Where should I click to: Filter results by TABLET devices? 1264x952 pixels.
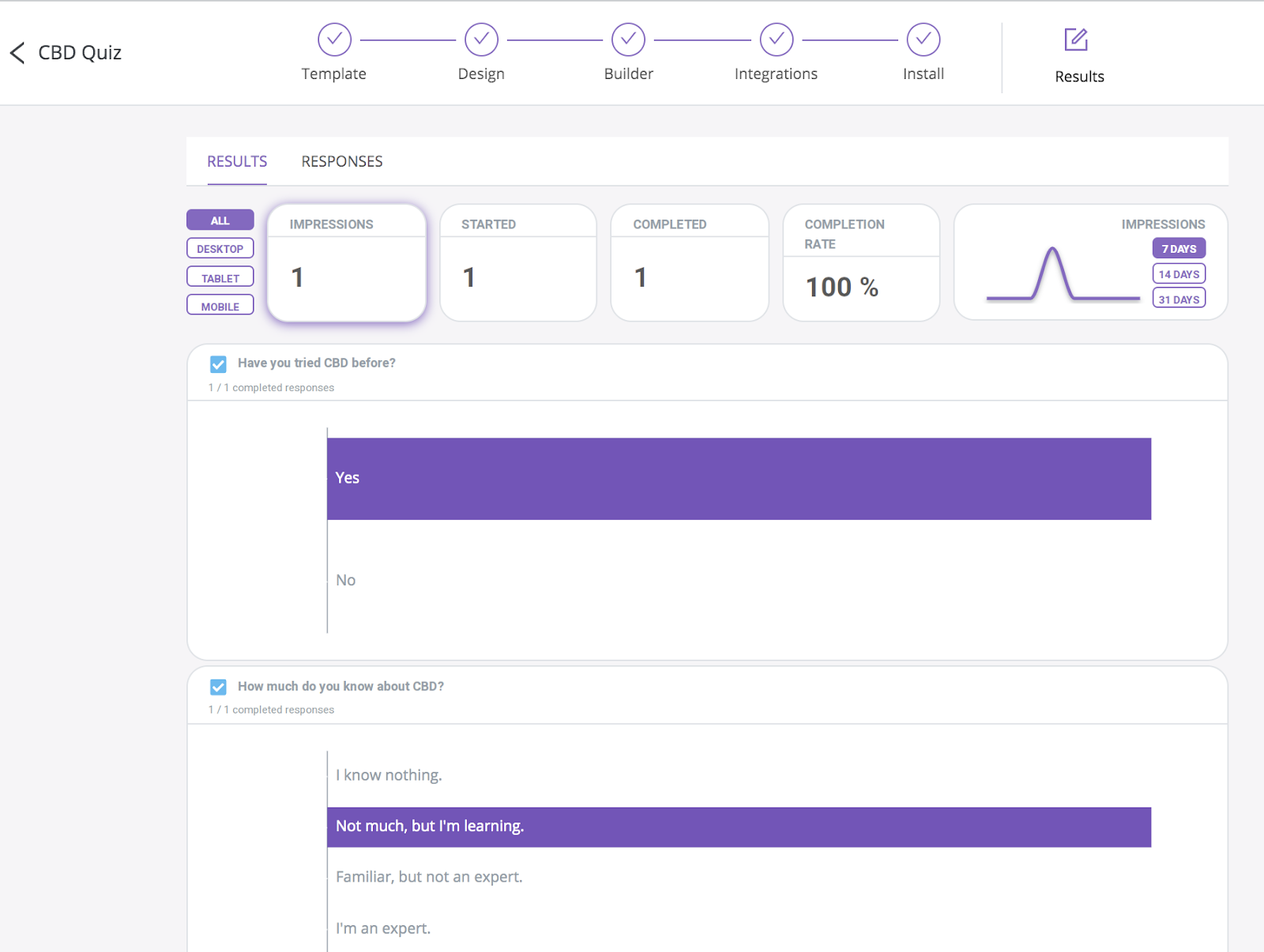point(220,277)
